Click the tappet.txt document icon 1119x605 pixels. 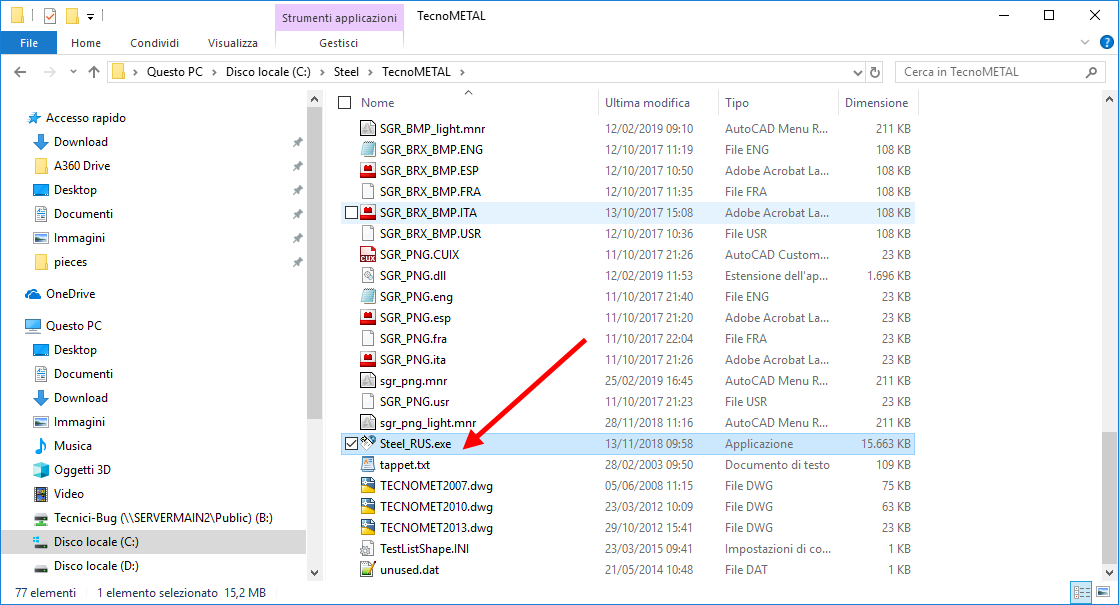click(368, 464)
